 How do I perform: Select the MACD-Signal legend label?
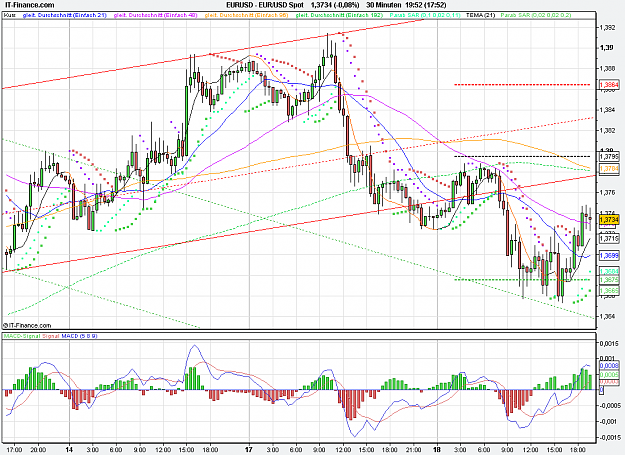click(22, 336)
